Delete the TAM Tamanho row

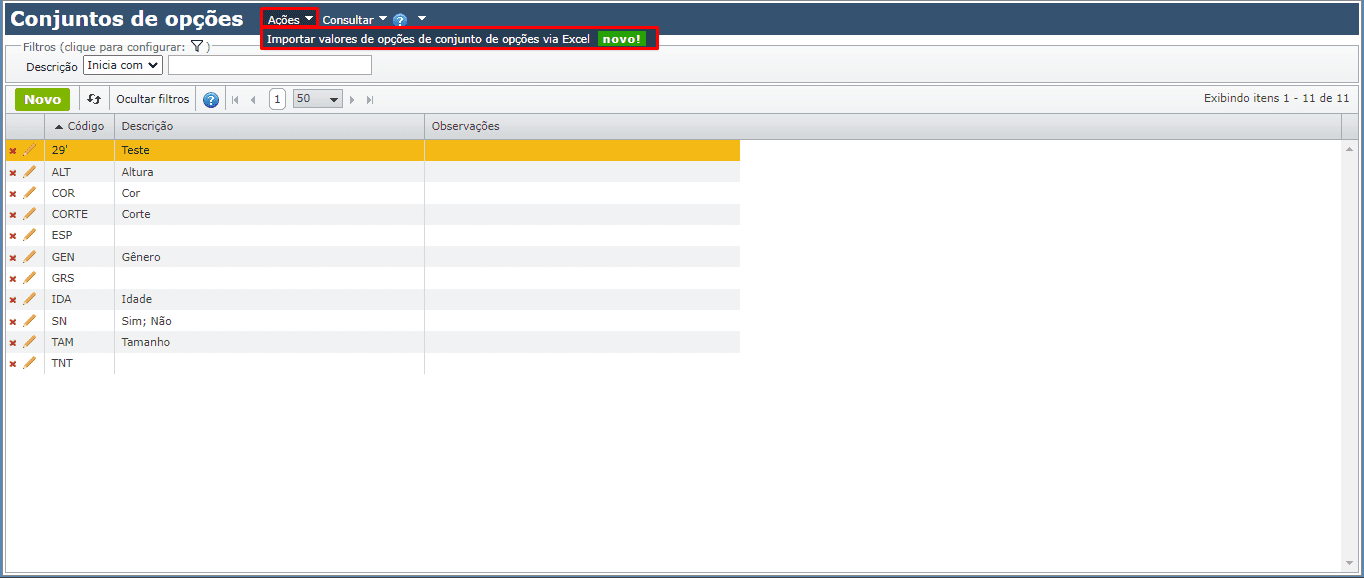click(x=13, y=343)
